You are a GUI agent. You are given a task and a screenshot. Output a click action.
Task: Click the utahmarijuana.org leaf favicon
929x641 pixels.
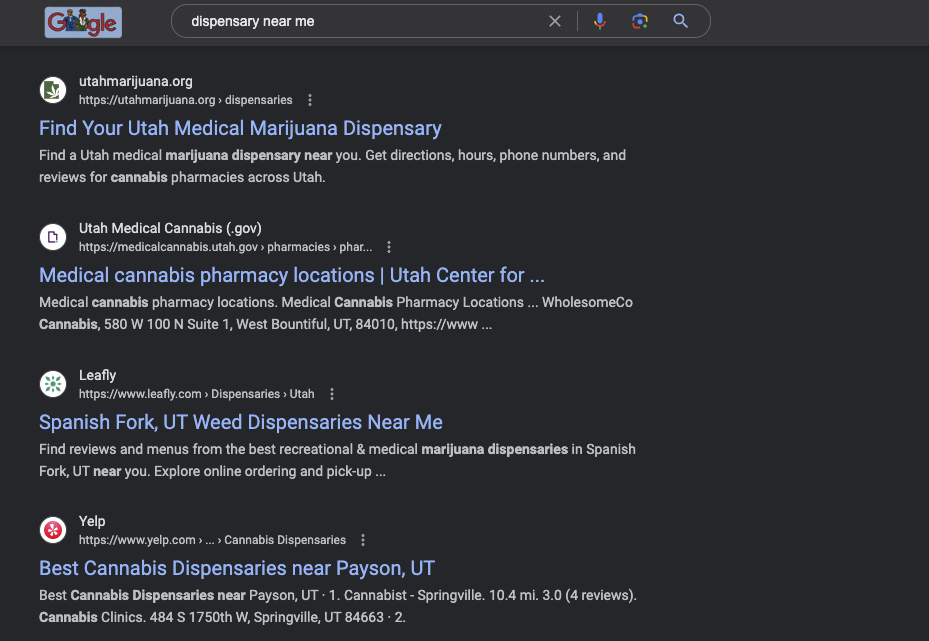tap(53, 90)
